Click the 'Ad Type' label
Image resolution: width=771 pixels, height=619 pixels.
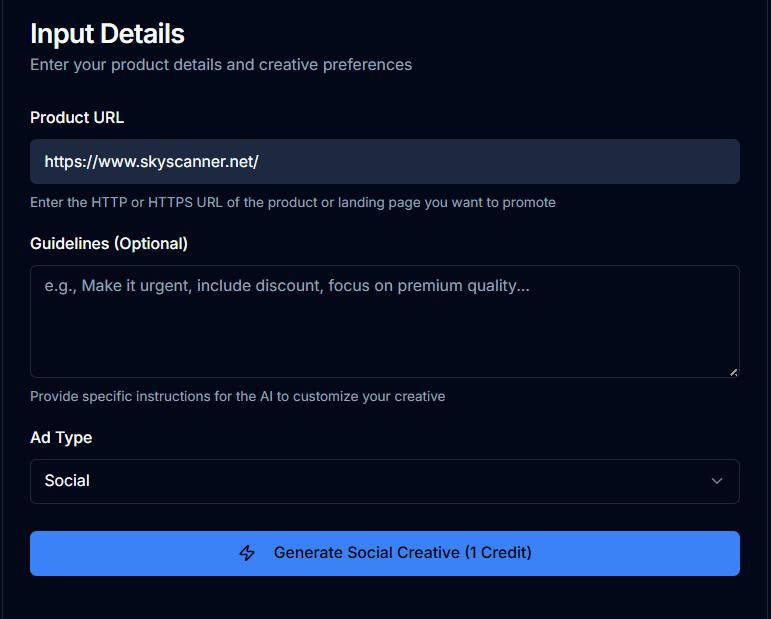(x=61, y=438)
